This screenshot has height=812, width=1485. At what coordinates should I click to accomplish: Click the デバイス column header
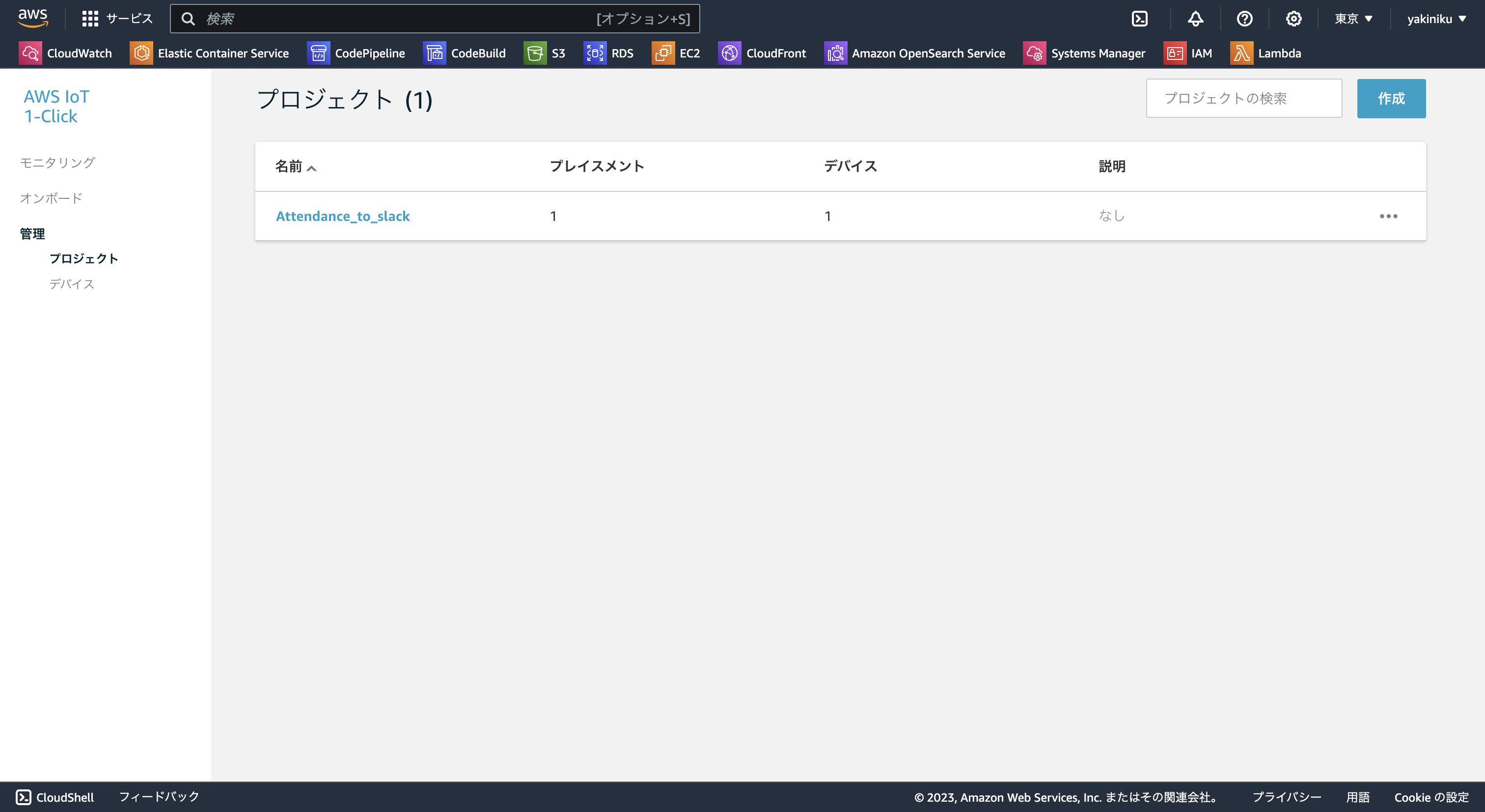click(851, 166)
